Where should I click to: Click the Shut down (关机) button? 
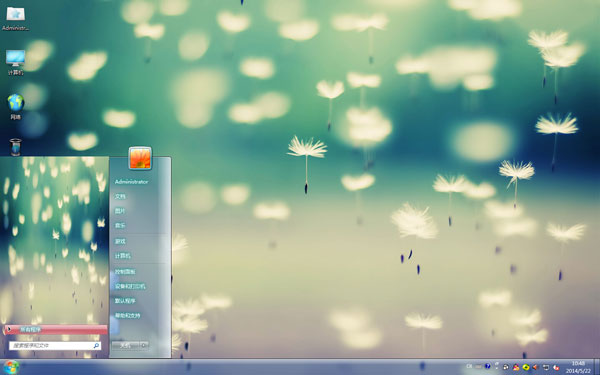click(x=126, y=345)
